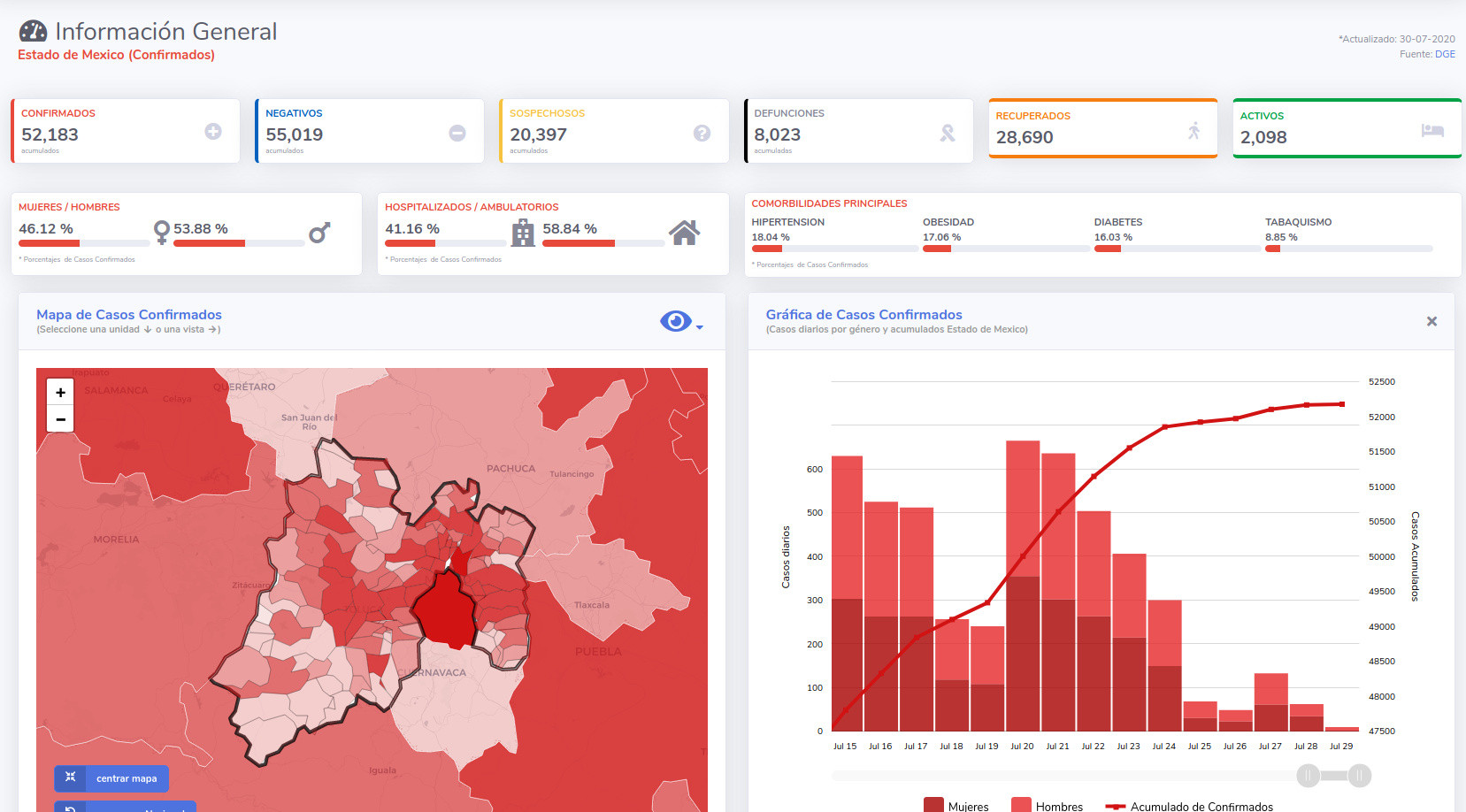Click the Recuperados 28,690 value
This screenshot has height=812, width=1466.
(1025, 137)
